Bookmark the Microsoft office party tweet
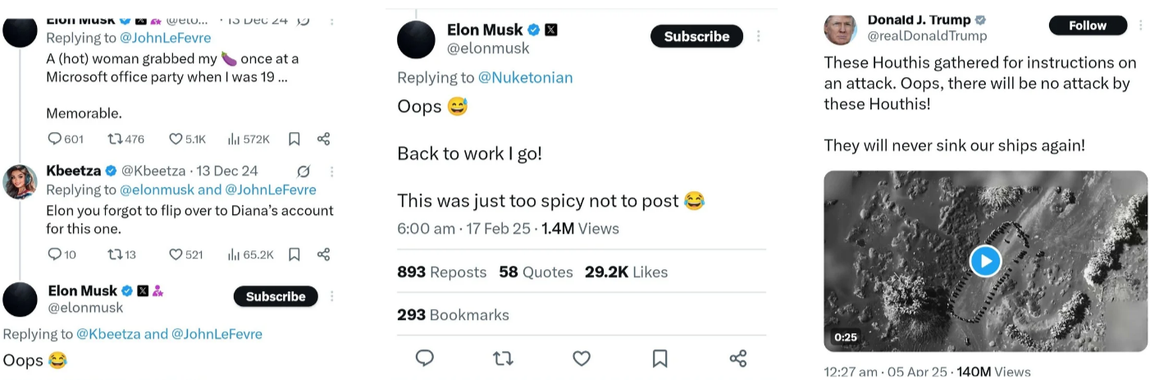Screen dimensions: 1150x380 (x=294, y=139)
